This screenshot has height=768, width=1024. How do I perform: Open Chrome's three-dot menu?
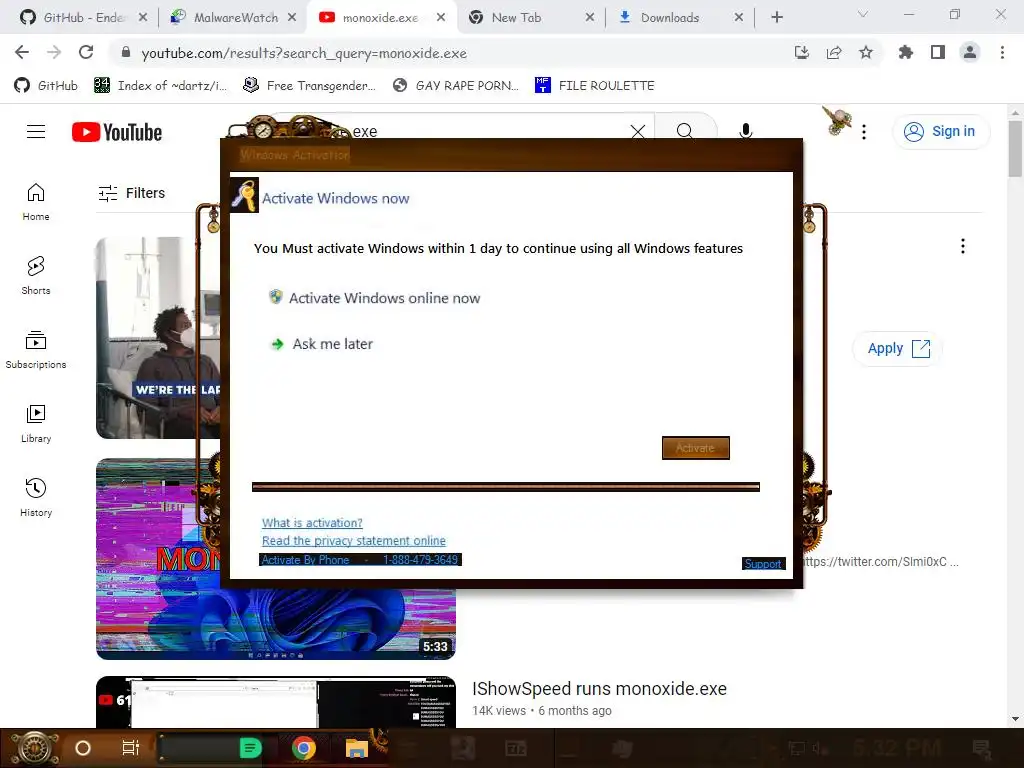pos(1002,52)
